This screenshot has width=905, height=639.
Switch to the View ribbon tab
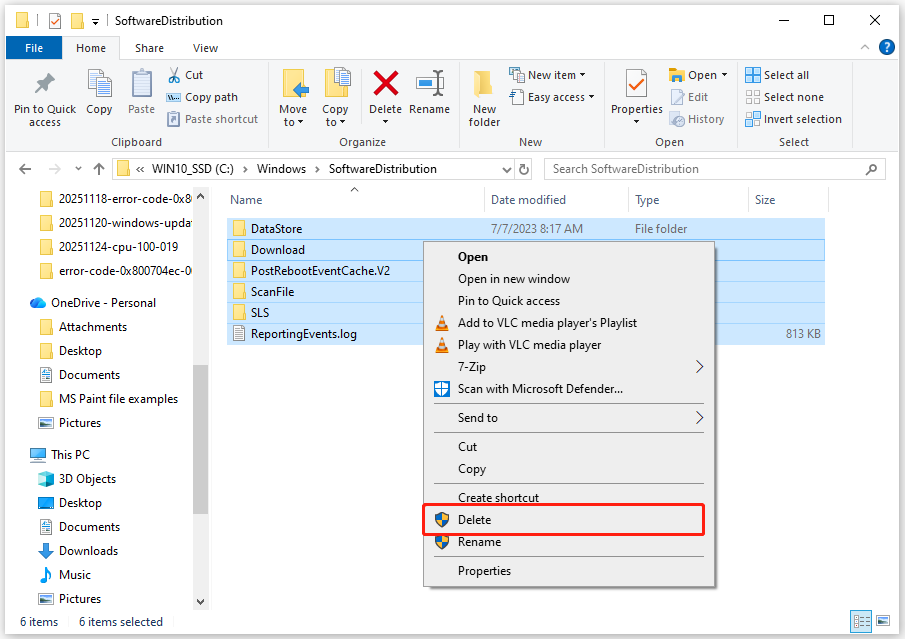click(x=205, y=47)
